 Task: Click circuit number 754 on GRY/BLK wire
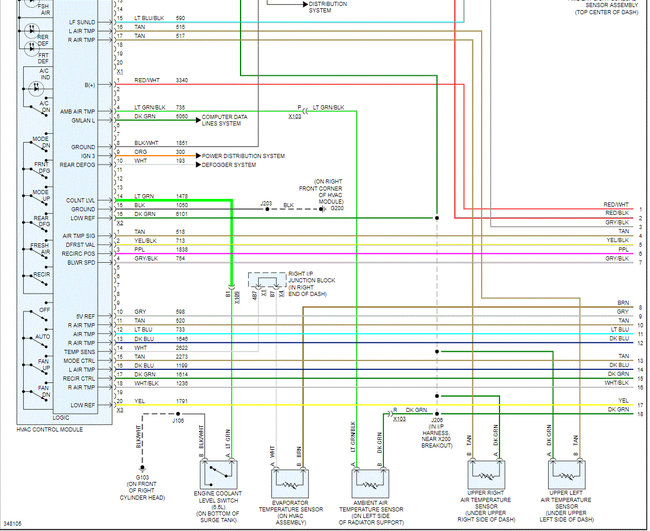pos(180,259)
